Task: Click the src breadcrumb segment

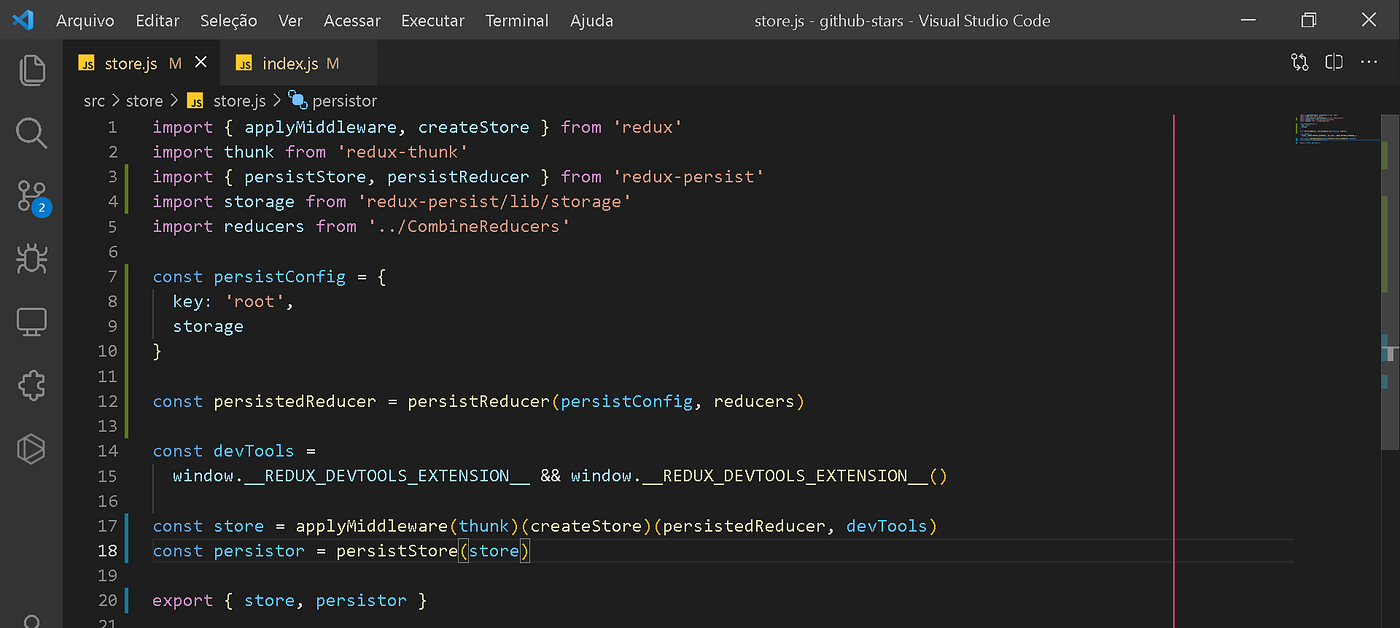Action: tap(94, 100)
